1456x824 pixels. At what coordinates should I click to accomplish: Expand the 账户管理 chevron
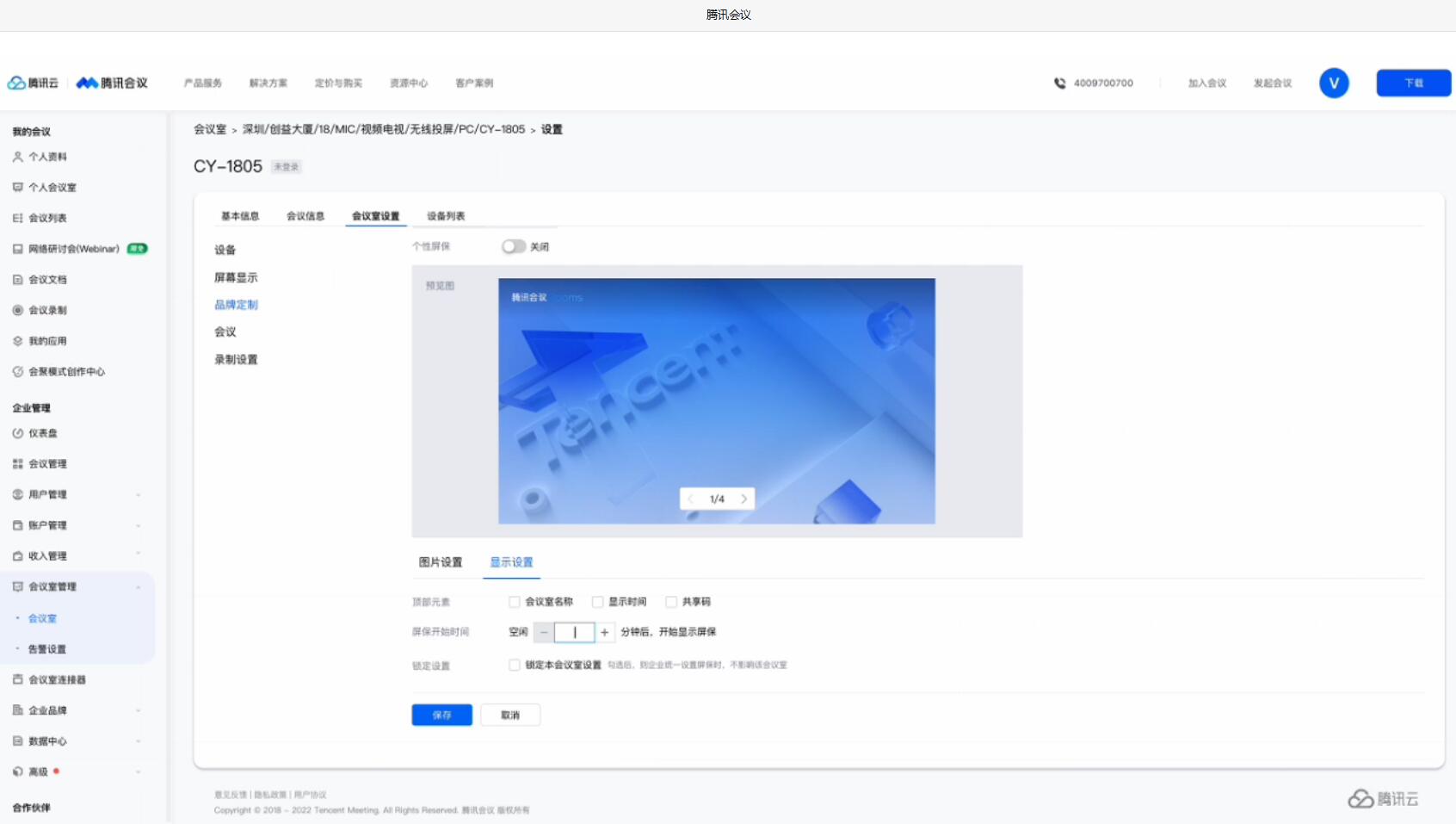(x=138, y=525)
